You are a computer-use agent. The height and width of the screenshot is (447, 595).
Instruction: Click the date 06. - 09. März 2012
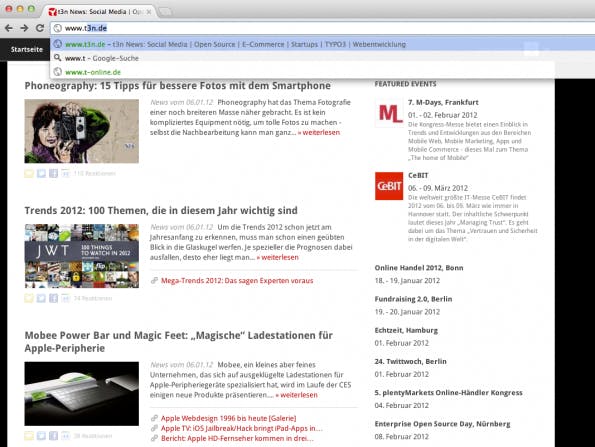pos(438,188)
